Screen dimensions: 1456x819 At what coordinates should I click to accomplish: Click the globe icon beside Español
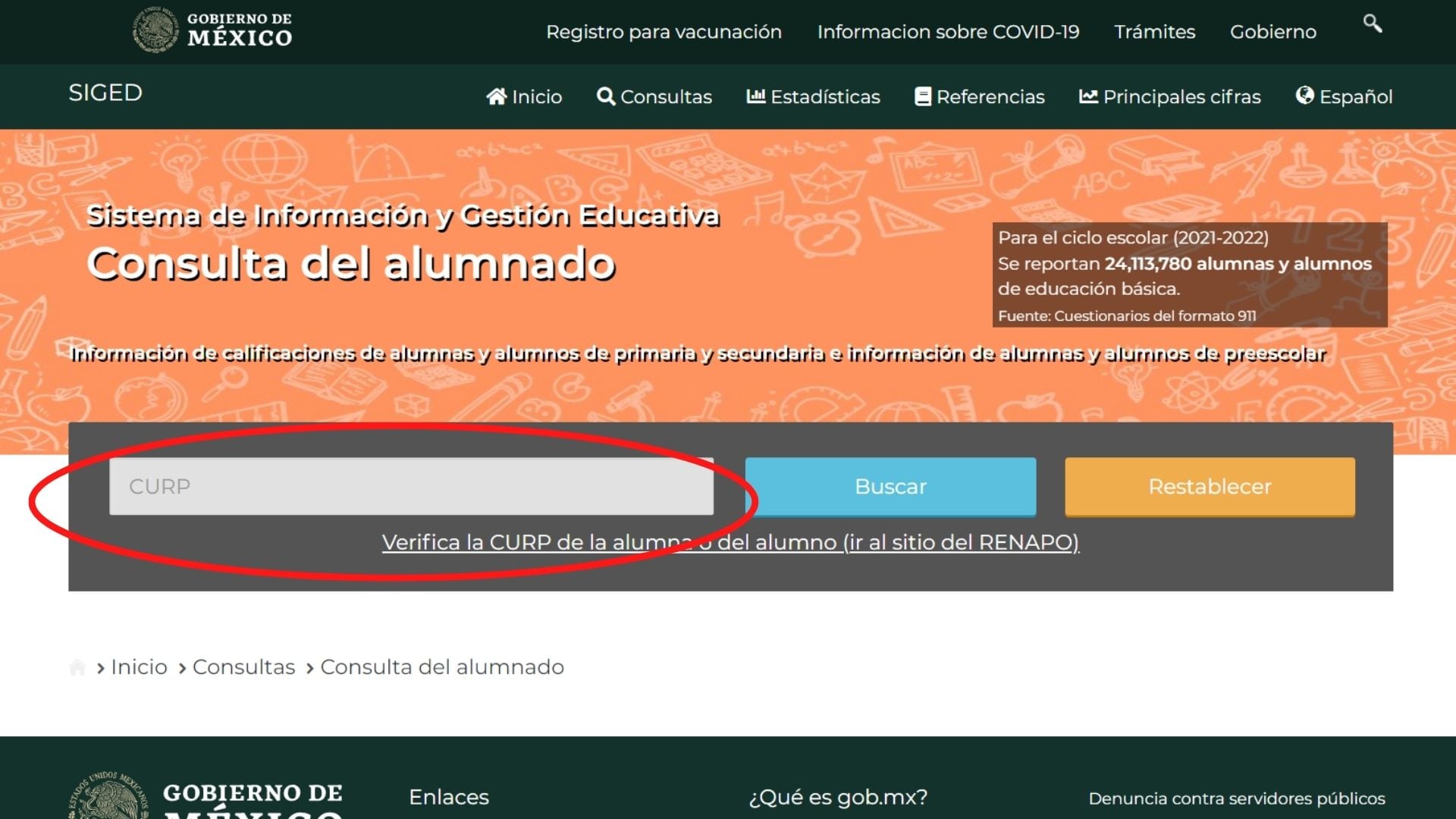[1304, 96]
